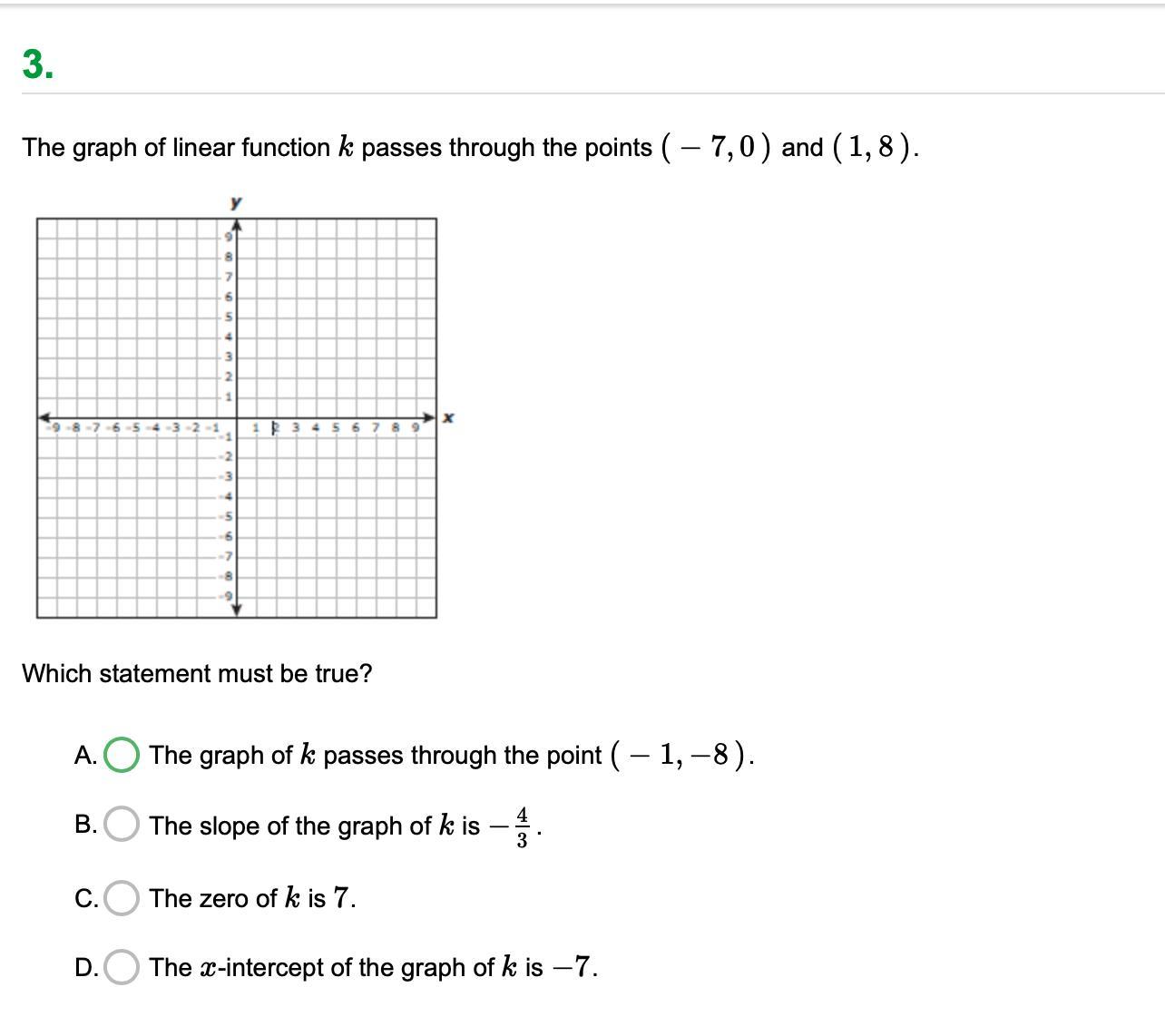The width and height of the screenshot is (1165, 1036).
Task: Click the point (-7, 0) on the graph
Action: point(96,418)
